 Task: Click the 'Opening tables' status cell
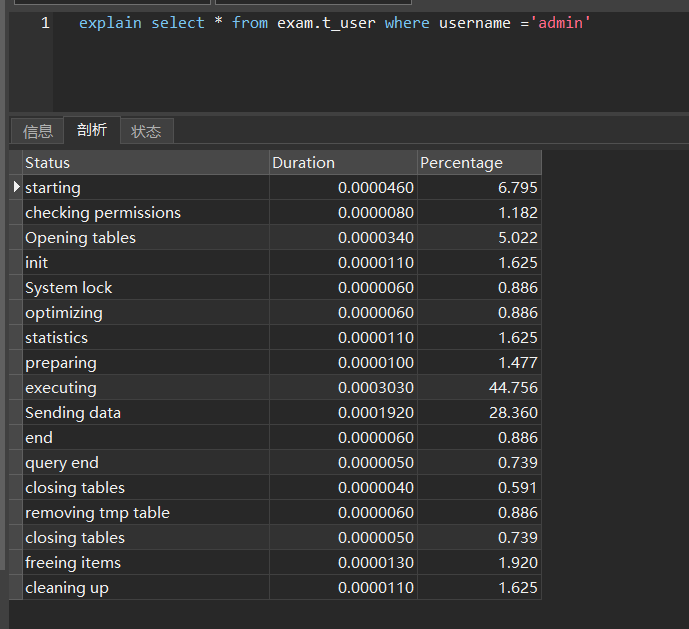pos(145,238)
